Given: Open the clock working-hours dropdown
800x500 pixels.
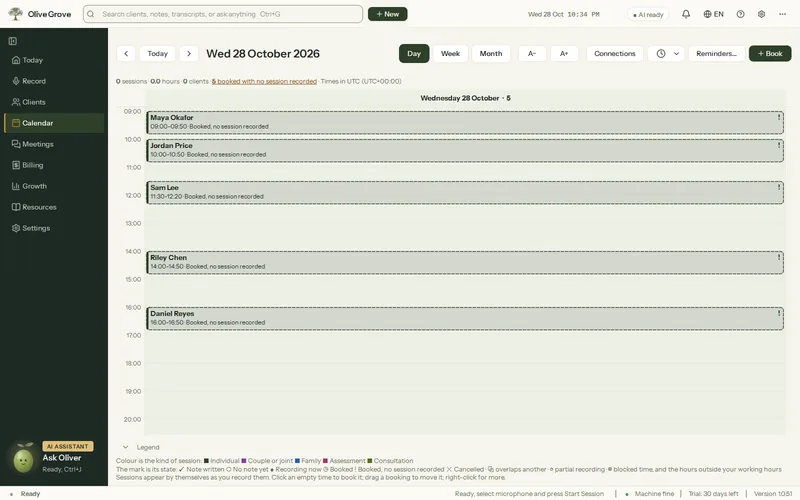Looking at the screenshot, I should tap(666, 54).
